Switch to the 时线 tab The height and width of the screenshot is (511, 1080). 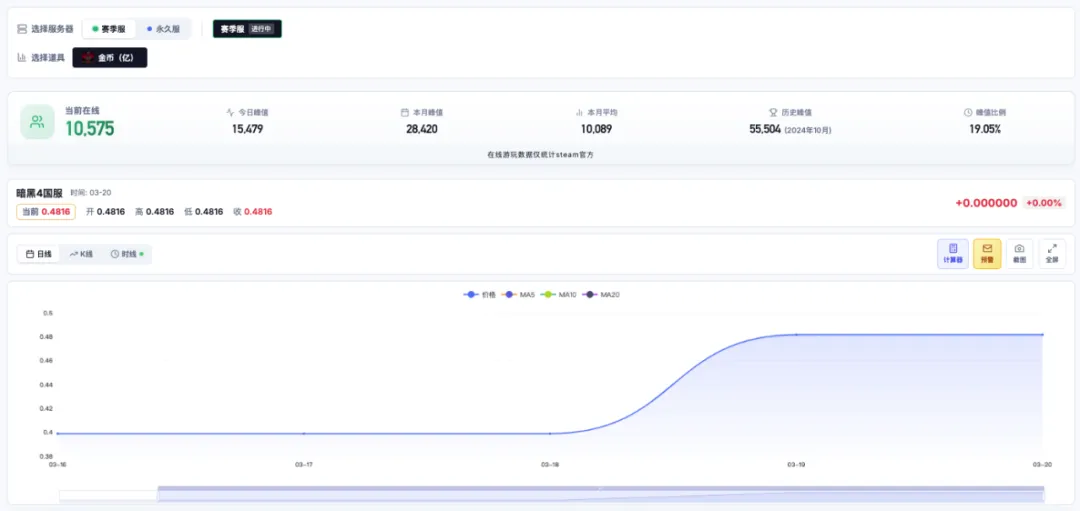[x=127, y=254]
